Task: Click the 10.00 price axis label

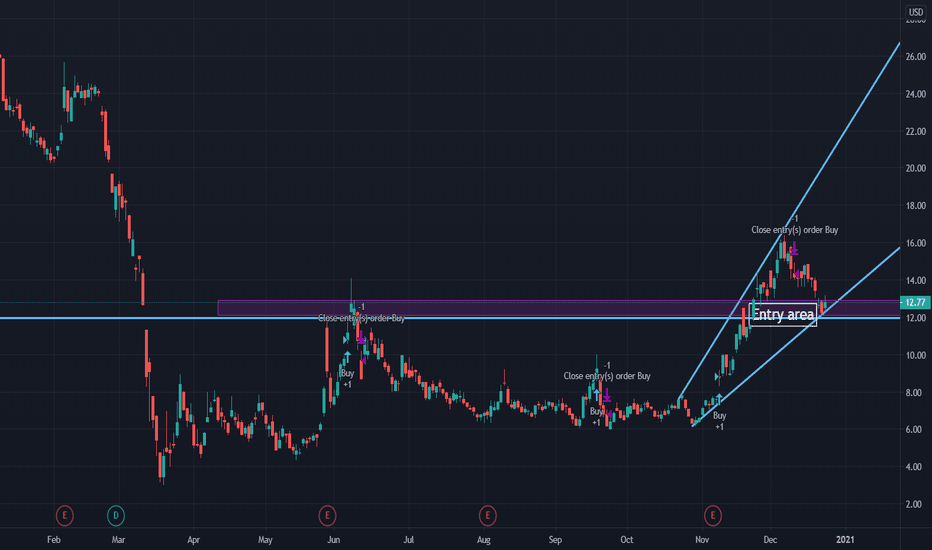Action: tap(916, 356)
